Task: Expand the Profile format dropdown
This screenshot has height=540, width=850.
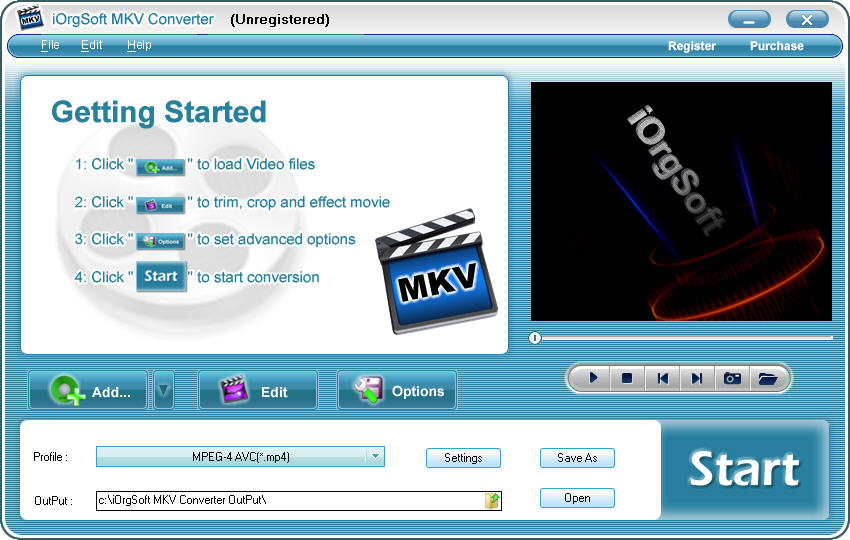Action: 375,457
